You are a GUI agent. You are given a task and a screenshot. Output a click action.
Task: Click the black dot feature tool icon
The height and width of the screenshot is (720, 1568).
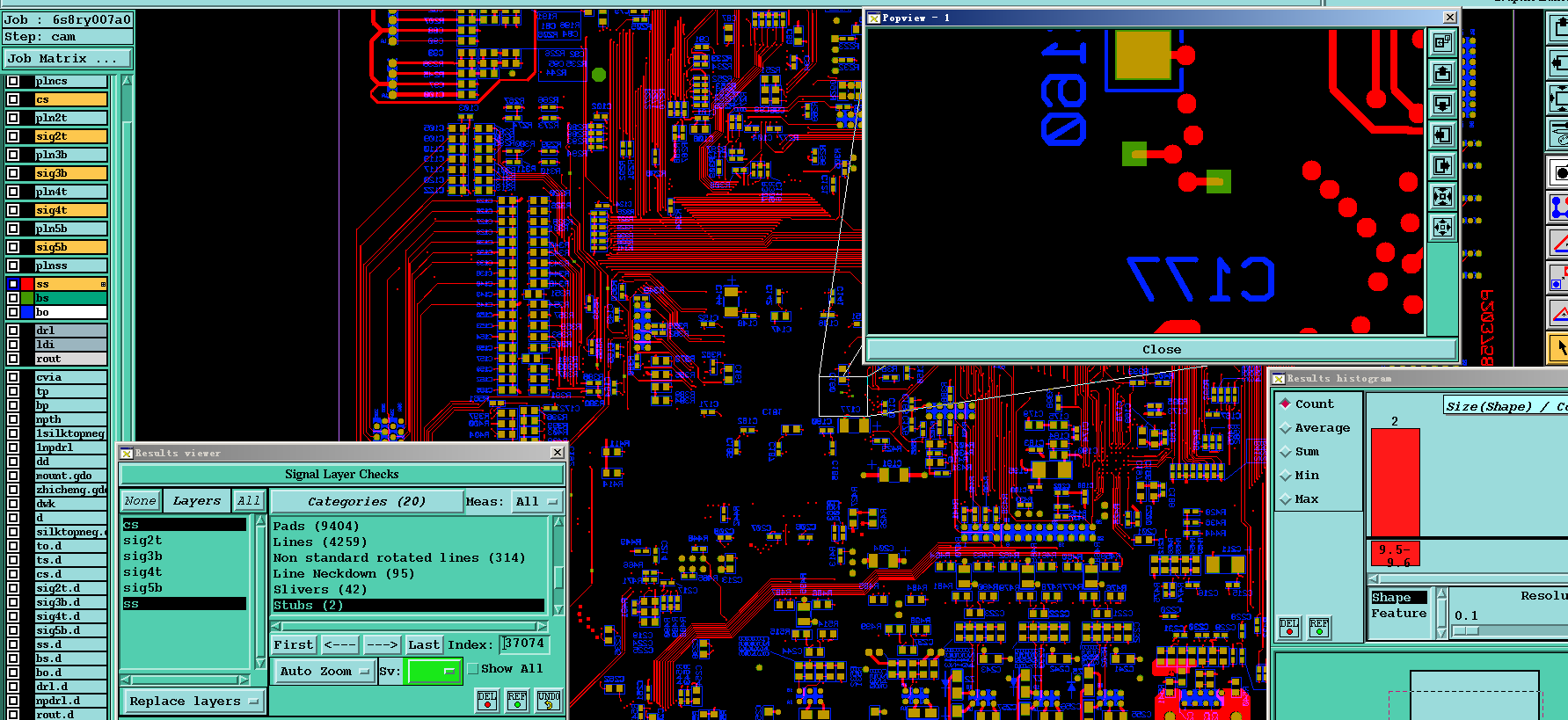(x=1558, y=172)
